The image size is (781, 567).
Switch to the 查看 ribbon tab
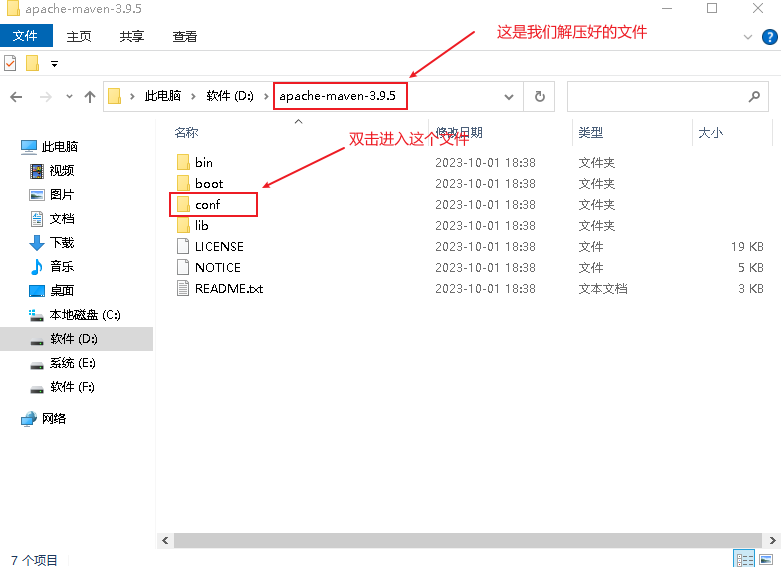click(x=184, y=36)
